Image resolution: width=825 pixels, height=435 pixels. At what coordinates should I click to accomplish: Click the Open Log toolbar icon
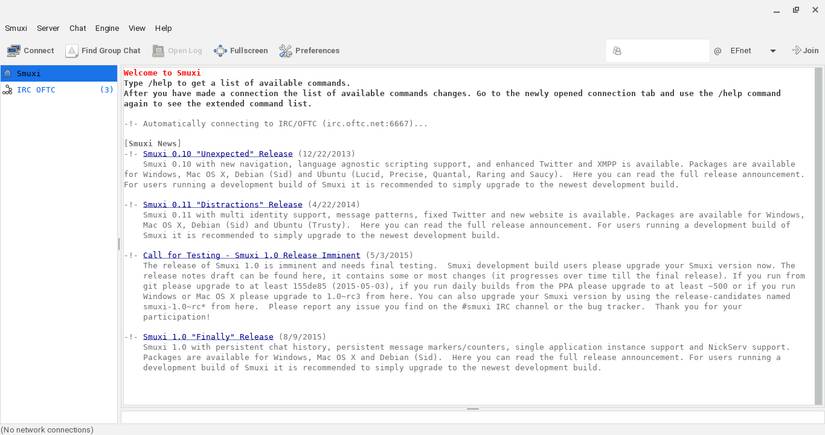point(158,50)
